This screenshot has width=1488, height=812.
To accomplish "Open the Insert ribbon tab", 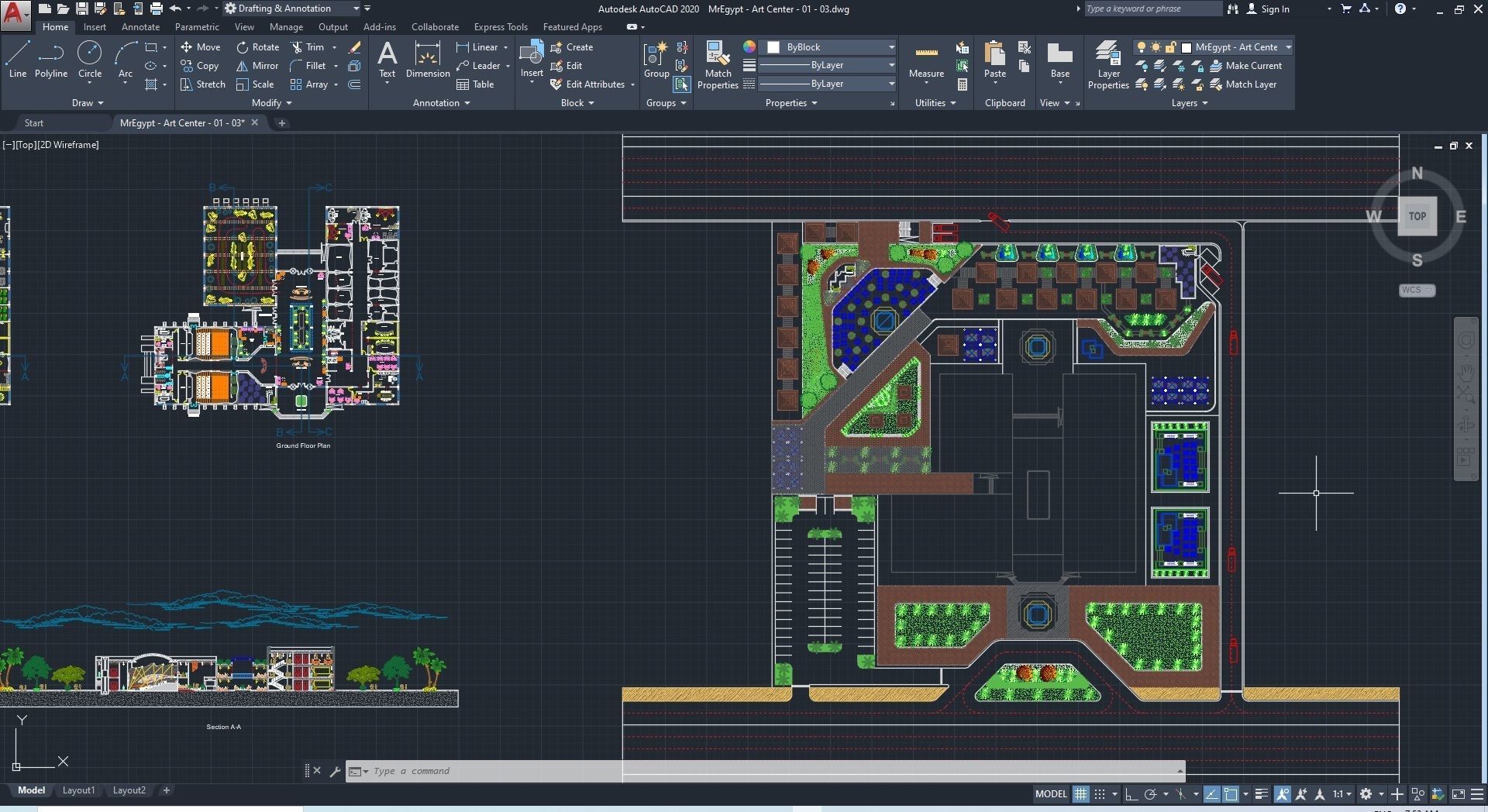I will click(x=95, y=27).
